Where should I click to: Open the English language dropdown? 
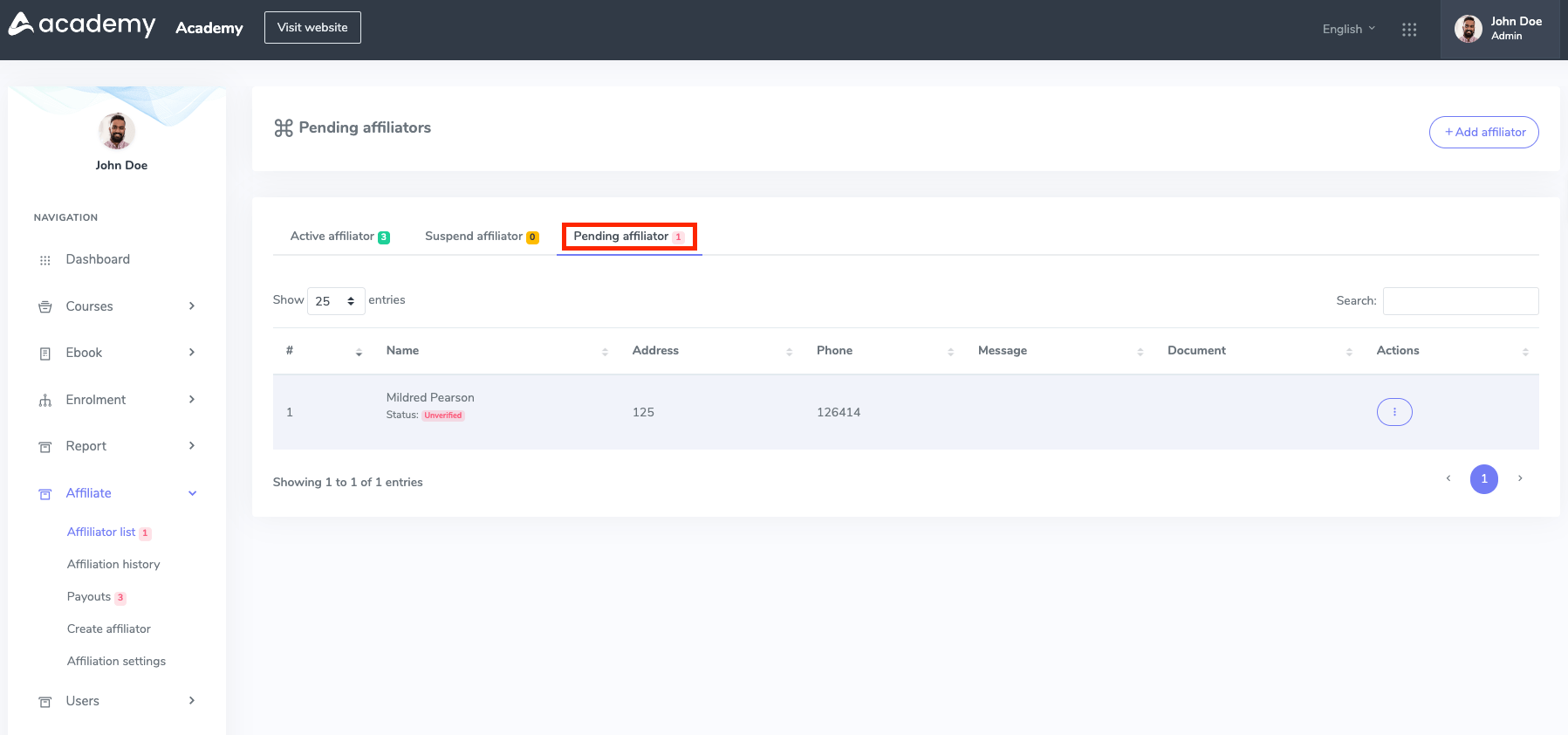(x=1348, y=29)
